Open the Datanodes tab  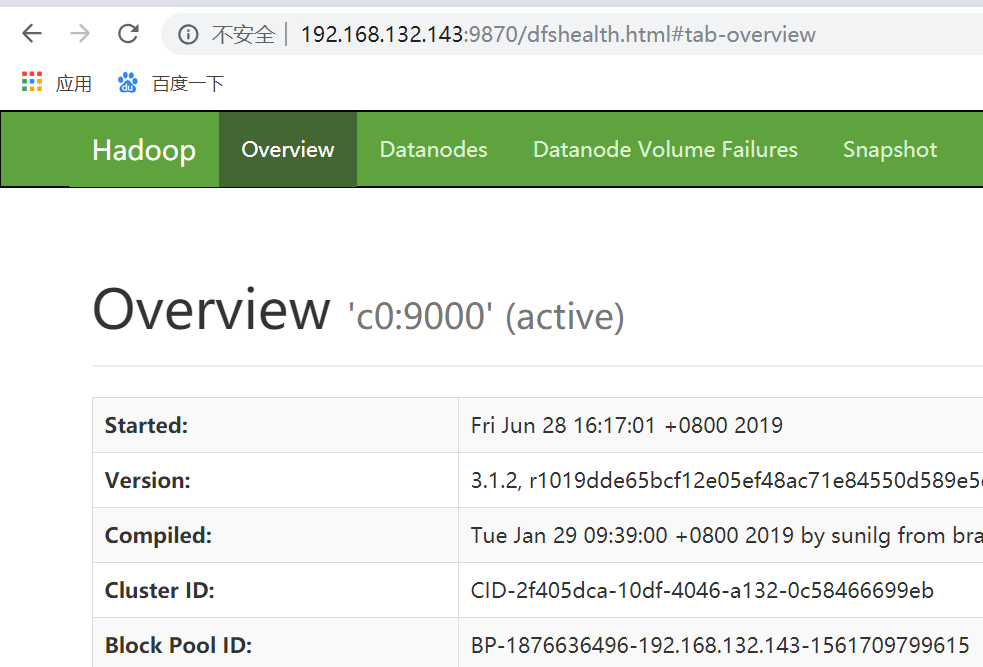click(x=433, y=149)
